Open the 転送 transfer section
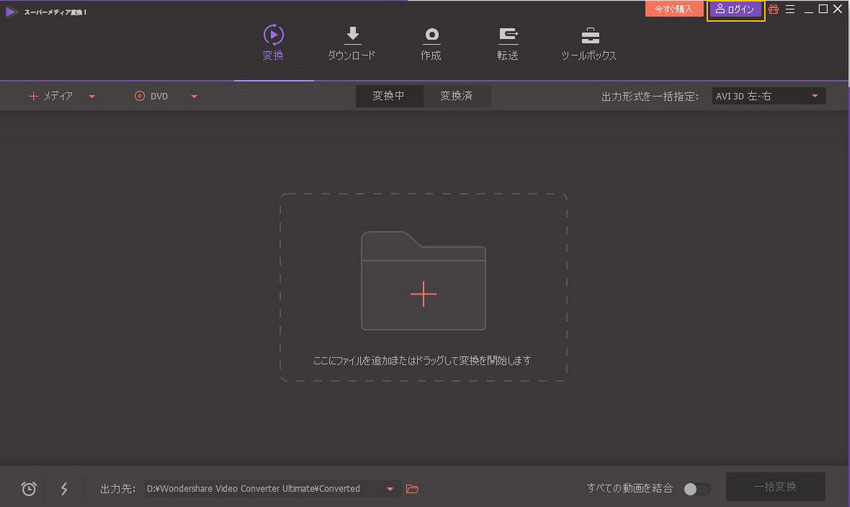850x507 pixels. coord(508,43)
